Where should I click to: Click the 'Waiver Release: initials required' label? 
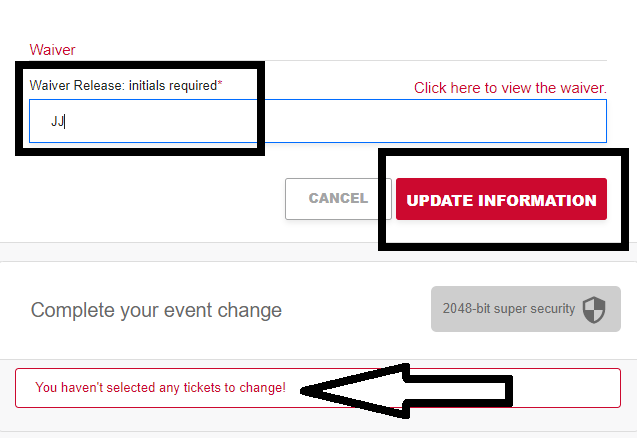click(123, 85)
